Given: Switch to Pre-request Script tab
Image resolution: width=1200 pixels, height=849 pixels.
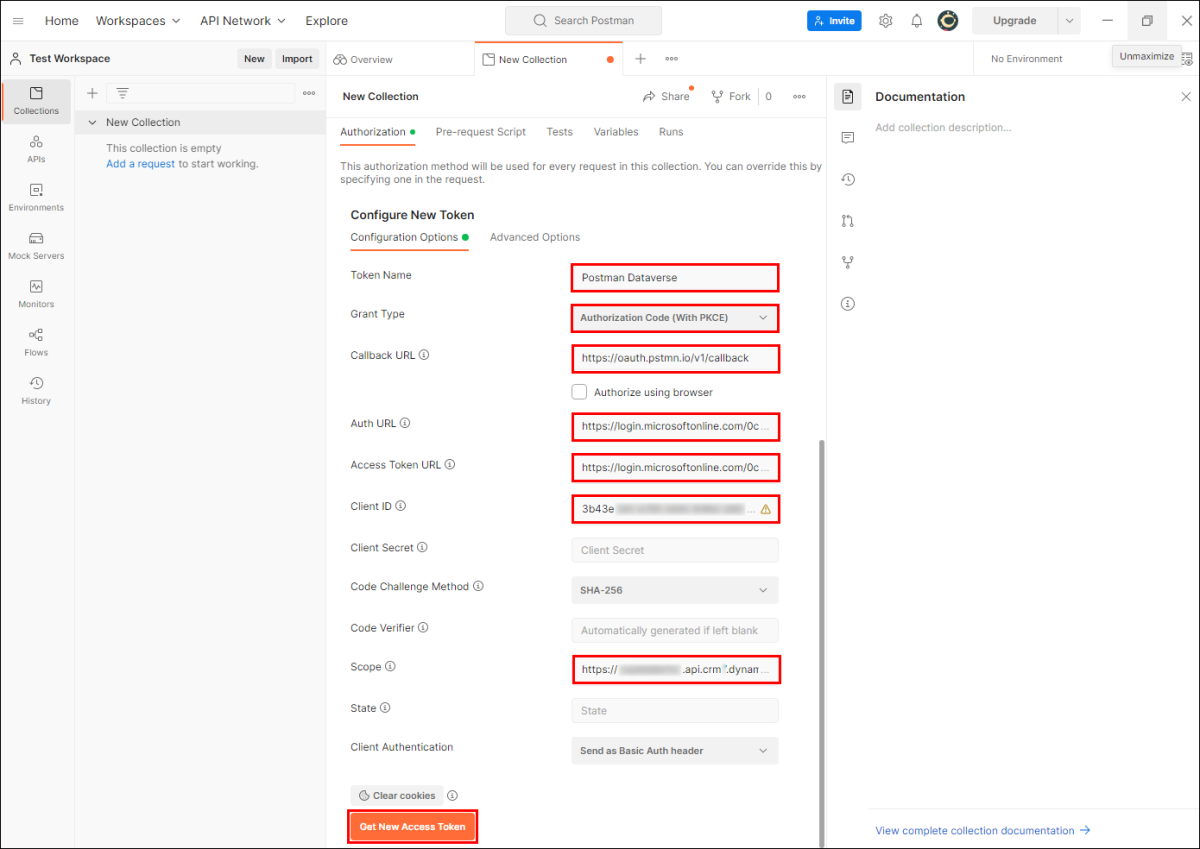Looking at the screenshot, I should coord(481,132).
